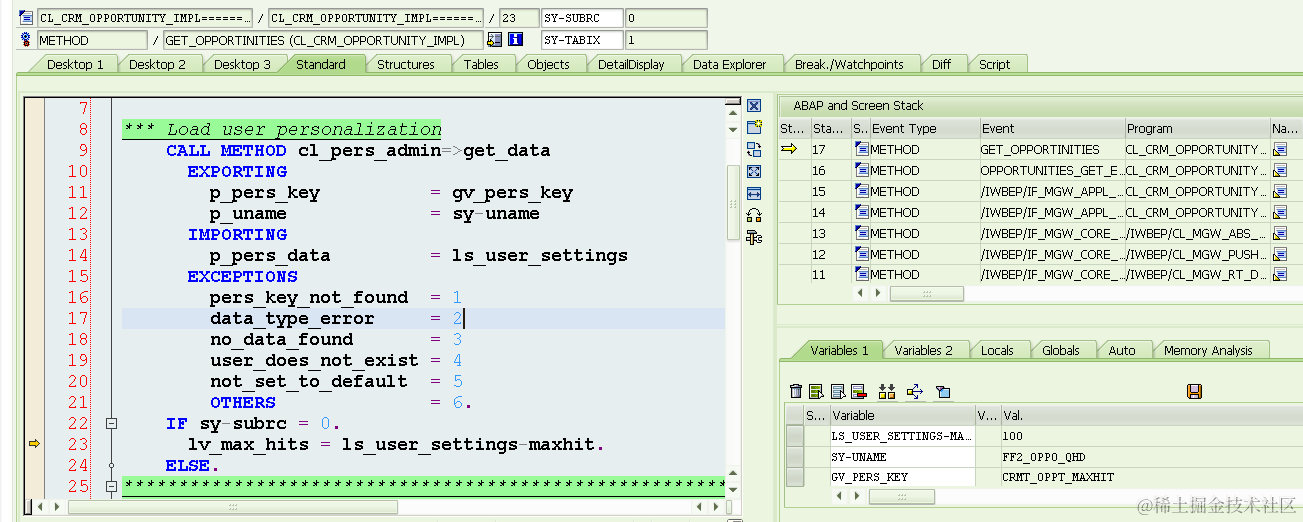
Task: Click the stack table horizontal scrollbar thumb
Action: click(926, 294)
